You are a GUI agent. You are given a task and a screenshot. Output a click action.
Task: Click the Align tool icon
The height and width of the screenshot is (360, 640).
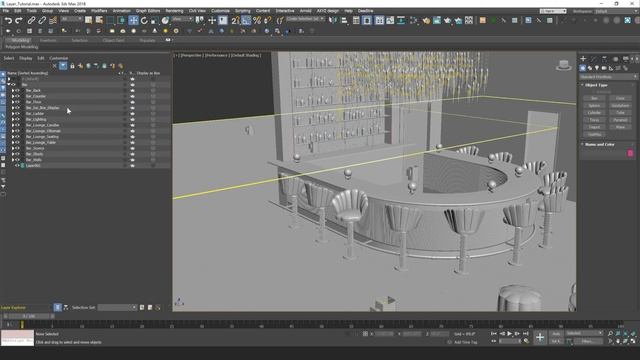[344, 20]
